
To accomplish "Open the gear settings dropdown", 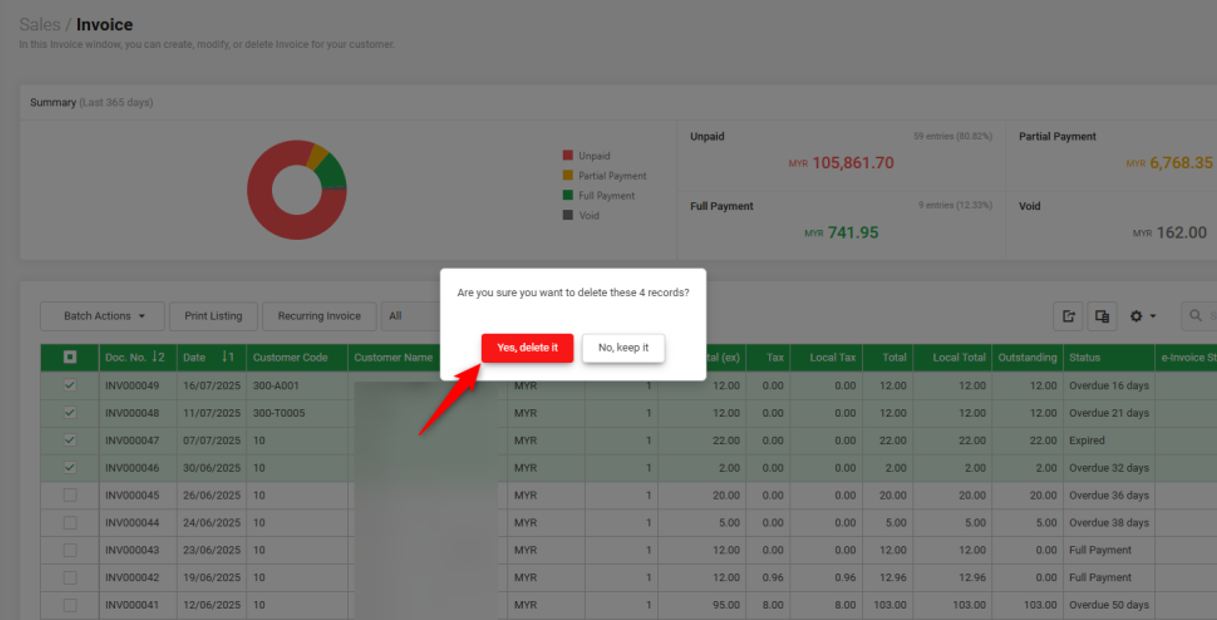I will click(1142, 316).
